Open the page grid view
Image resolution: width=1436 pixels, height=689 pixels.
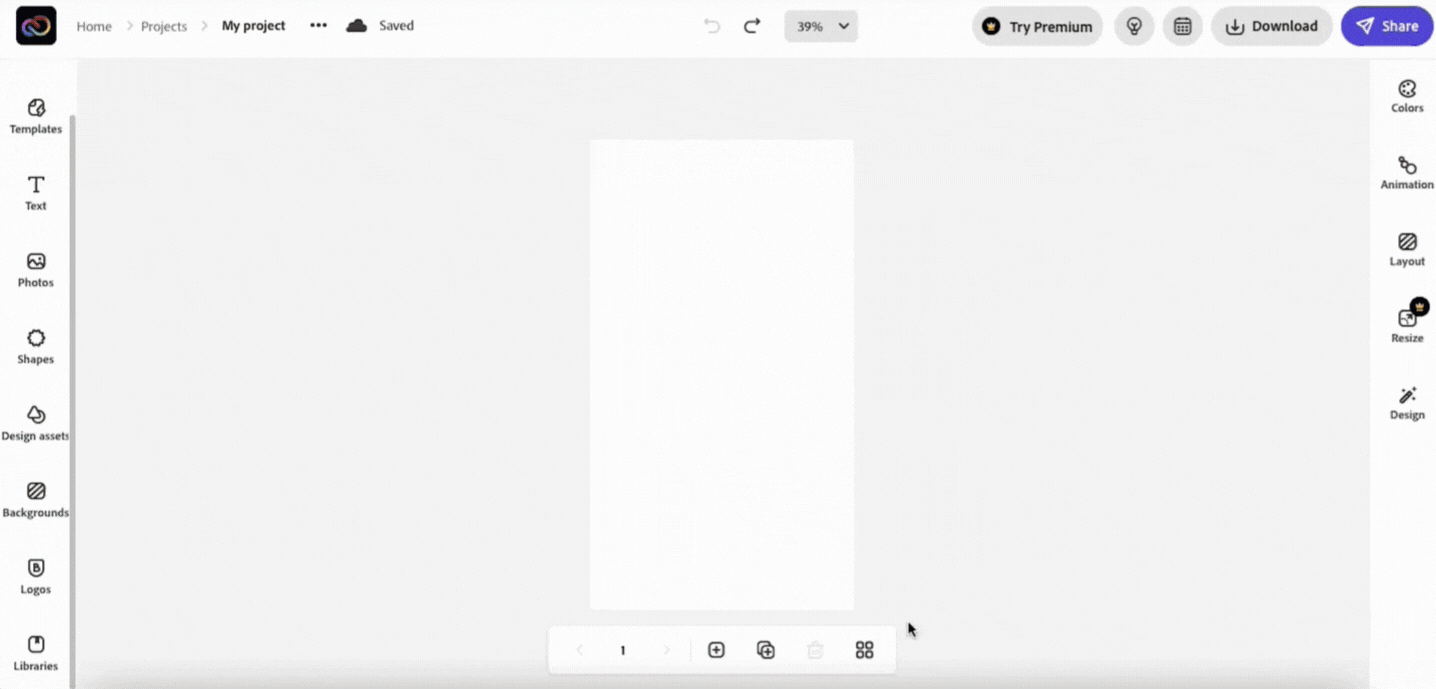coord(865,650)
